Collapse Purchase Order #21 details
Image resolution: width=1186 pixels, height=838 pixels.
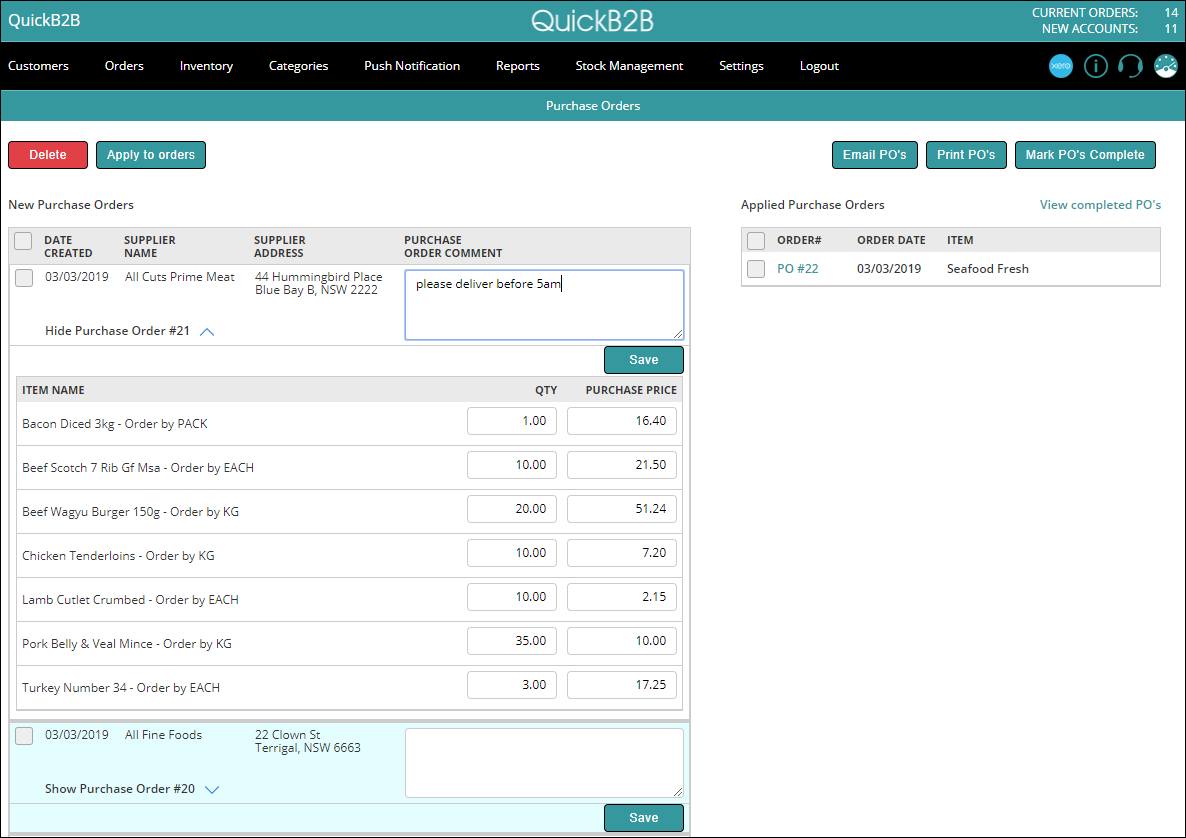(129, 331)
